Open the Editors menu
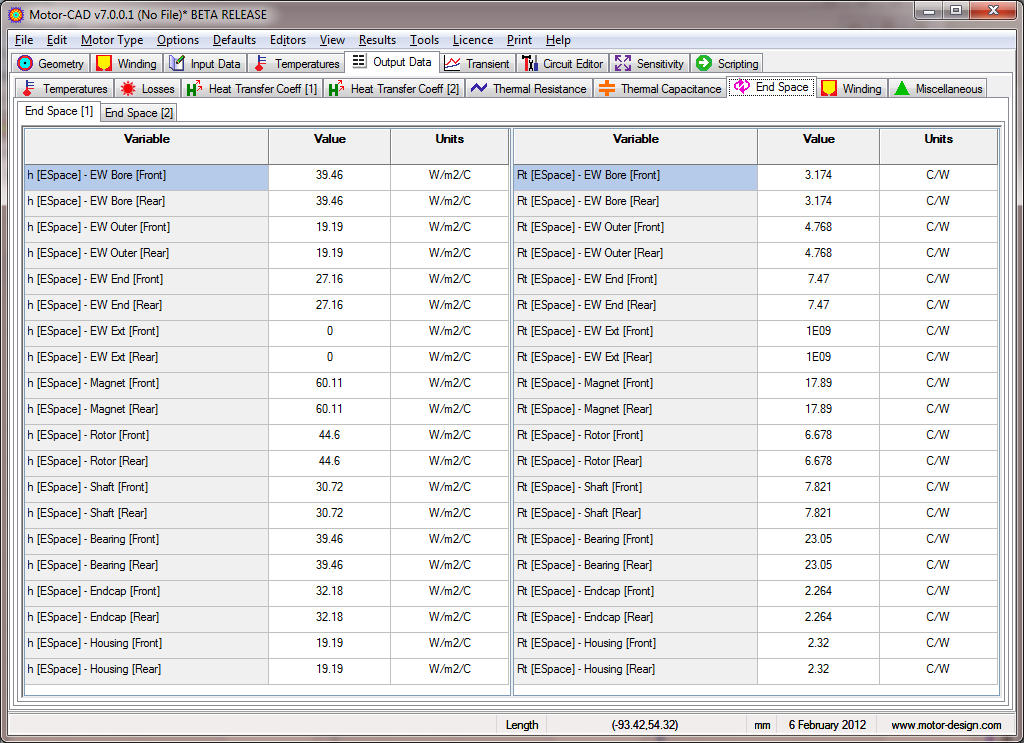Screen dimensions: 1024x743 click(287, 40)
